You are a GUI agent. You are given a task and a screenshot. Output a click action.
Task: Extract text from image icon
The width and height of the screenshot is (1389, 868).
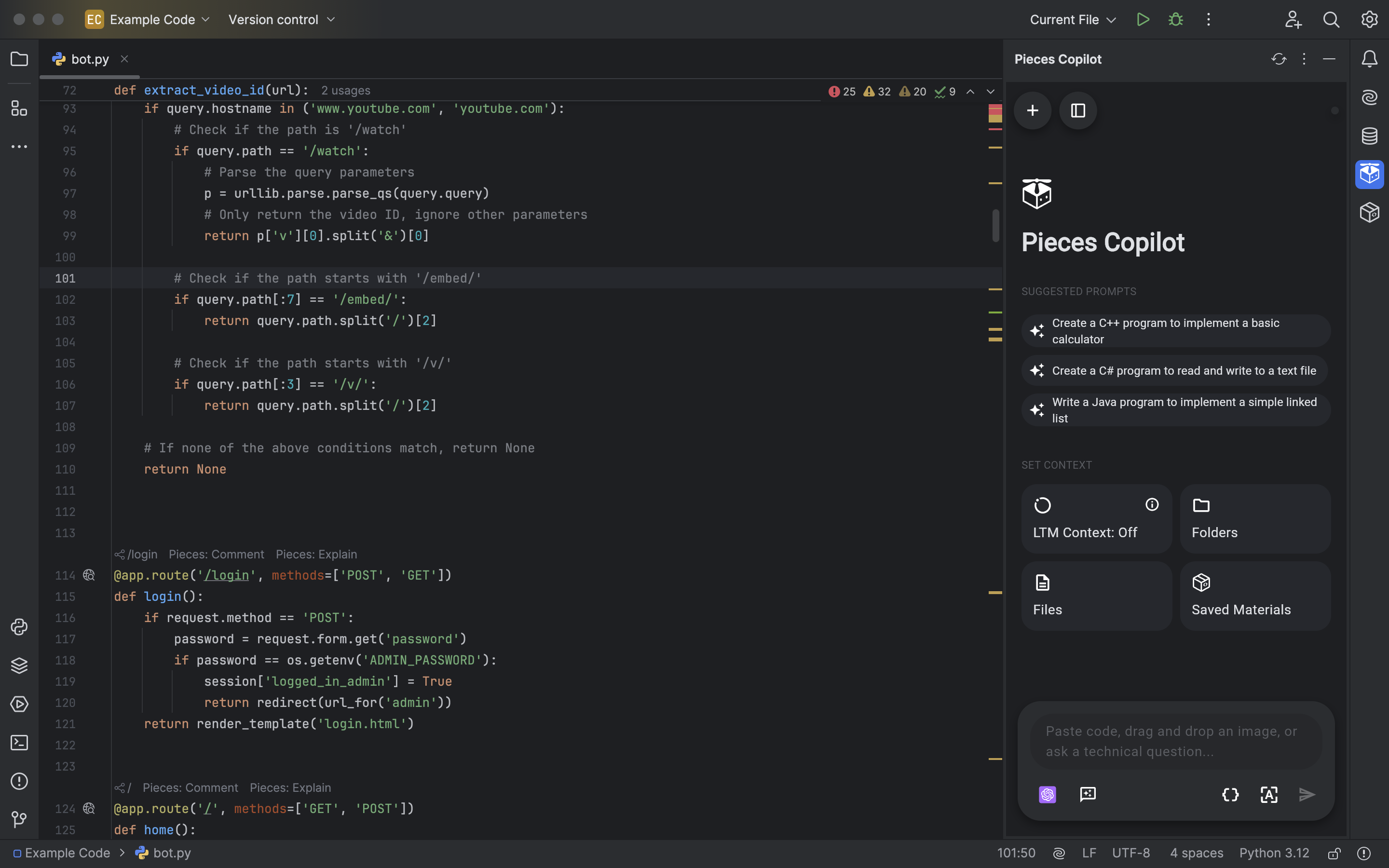click(x=1269, y=795)
